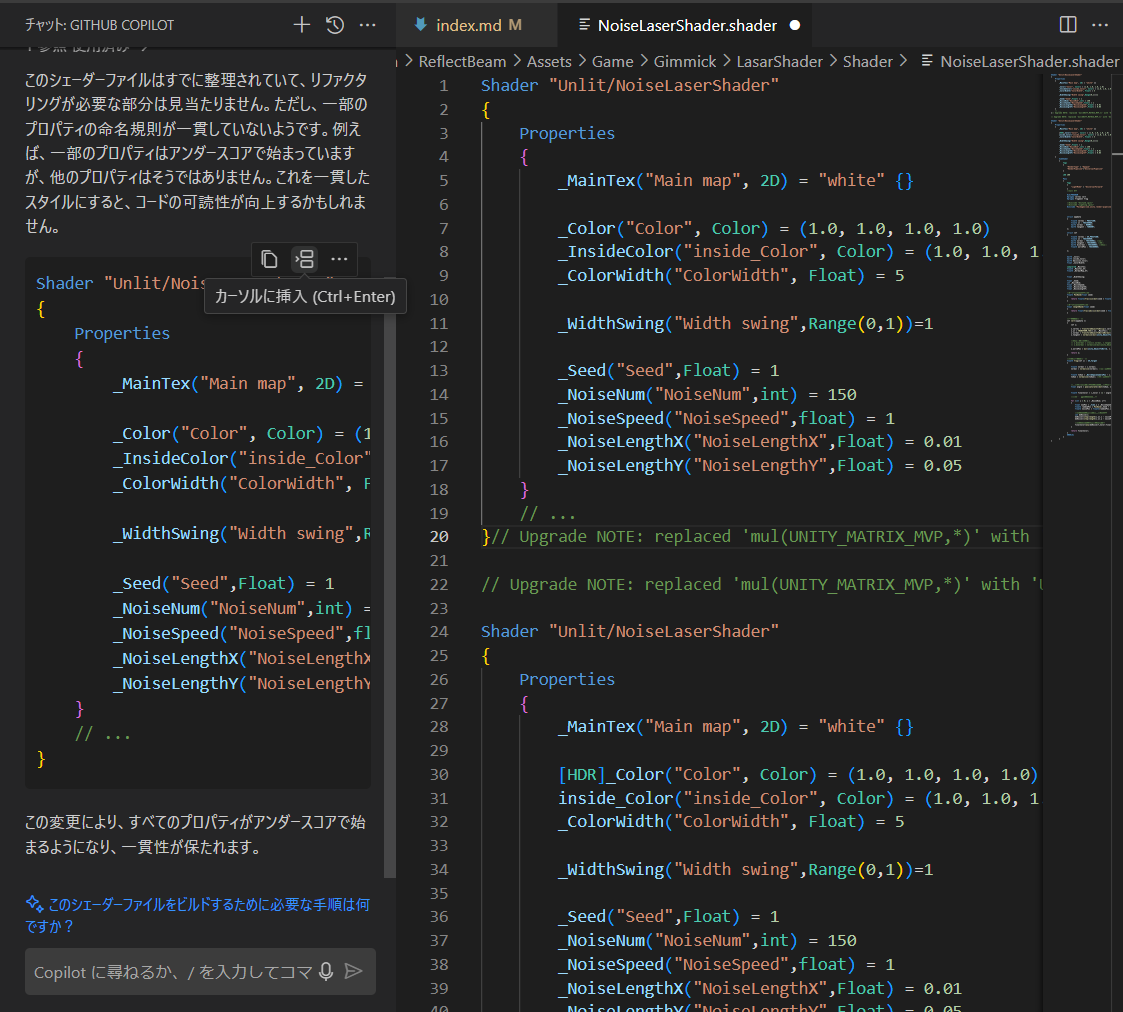The width and height of the screenshot is (1123, 1012).
Task: Close NoiseLaserShader.shader tab via unsaved dot
Action: pyautogui.click(x=794, y=25)
